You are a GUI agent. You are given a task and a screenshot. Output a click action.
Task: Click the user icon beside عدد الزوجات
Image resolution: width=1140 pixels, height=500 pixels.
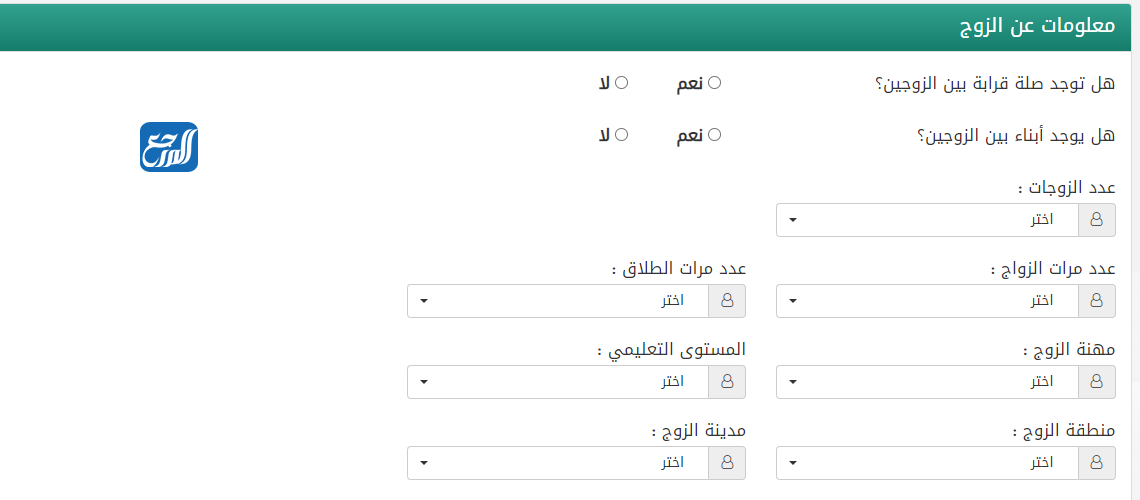click(1097, 220)
